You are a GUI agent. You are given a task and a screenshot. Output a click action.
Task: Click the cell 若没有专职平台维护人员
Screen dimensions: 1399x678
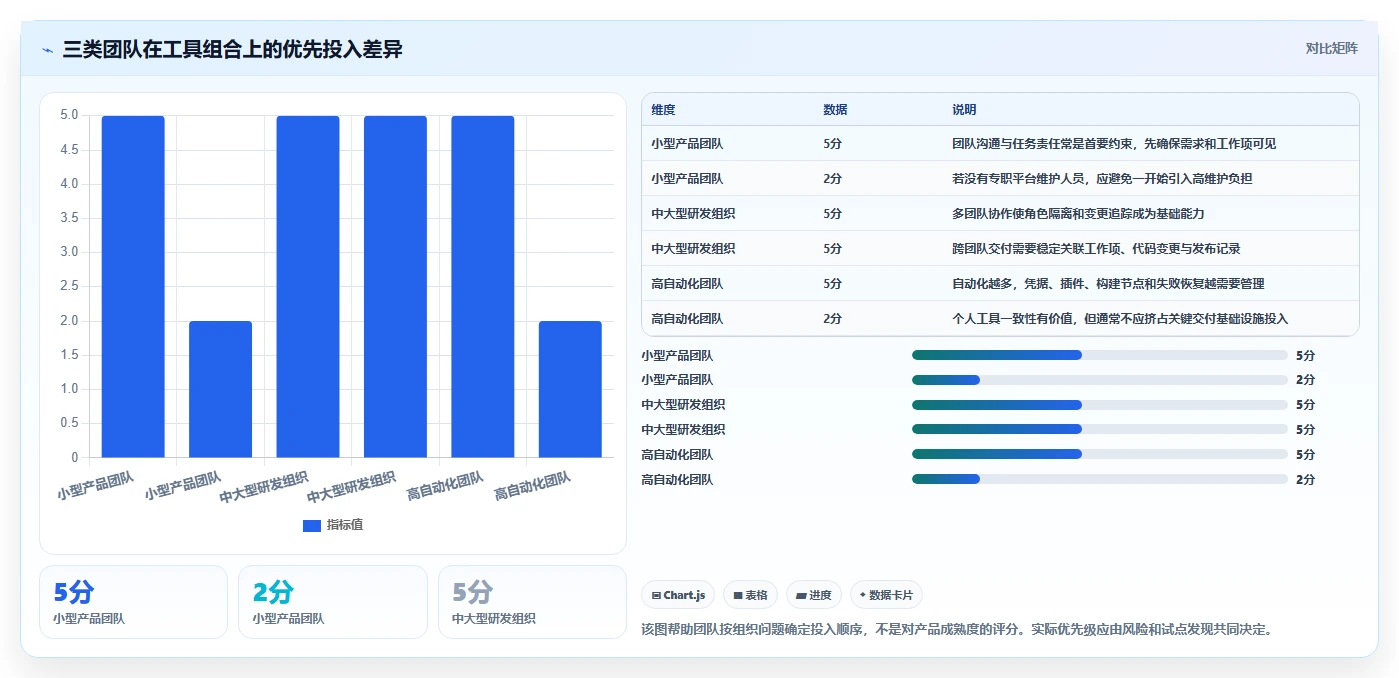(1102, 179)
